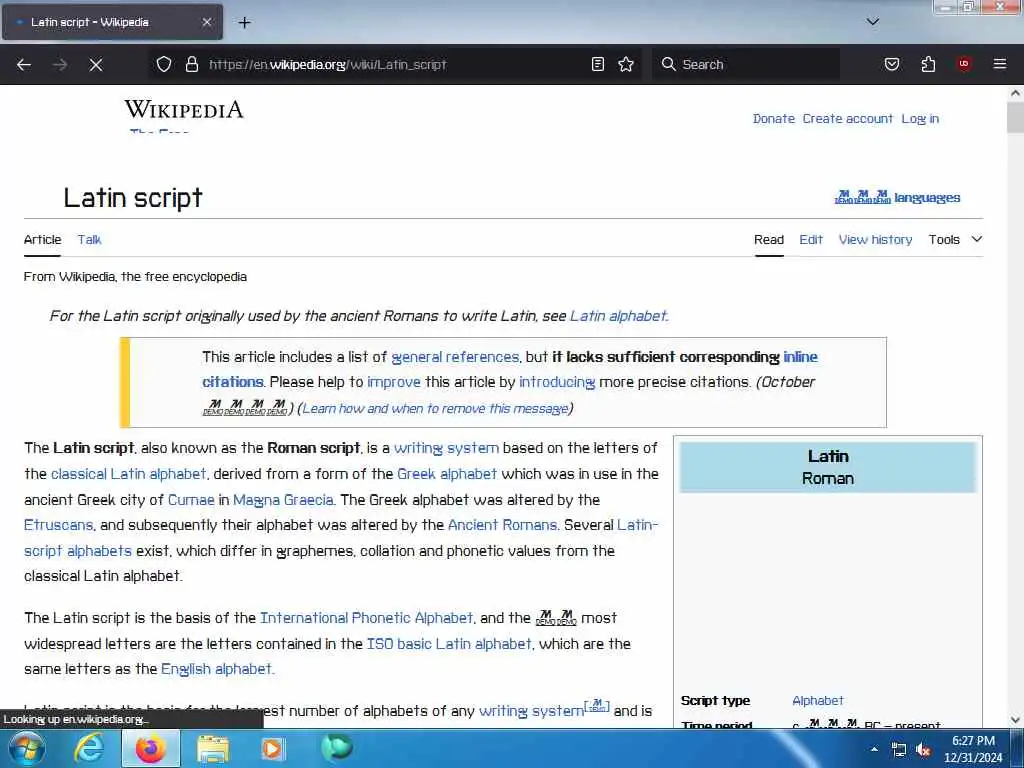Open the Greek alphabet link
This screenshot has width=1024, height=768.
coord(447,474)
